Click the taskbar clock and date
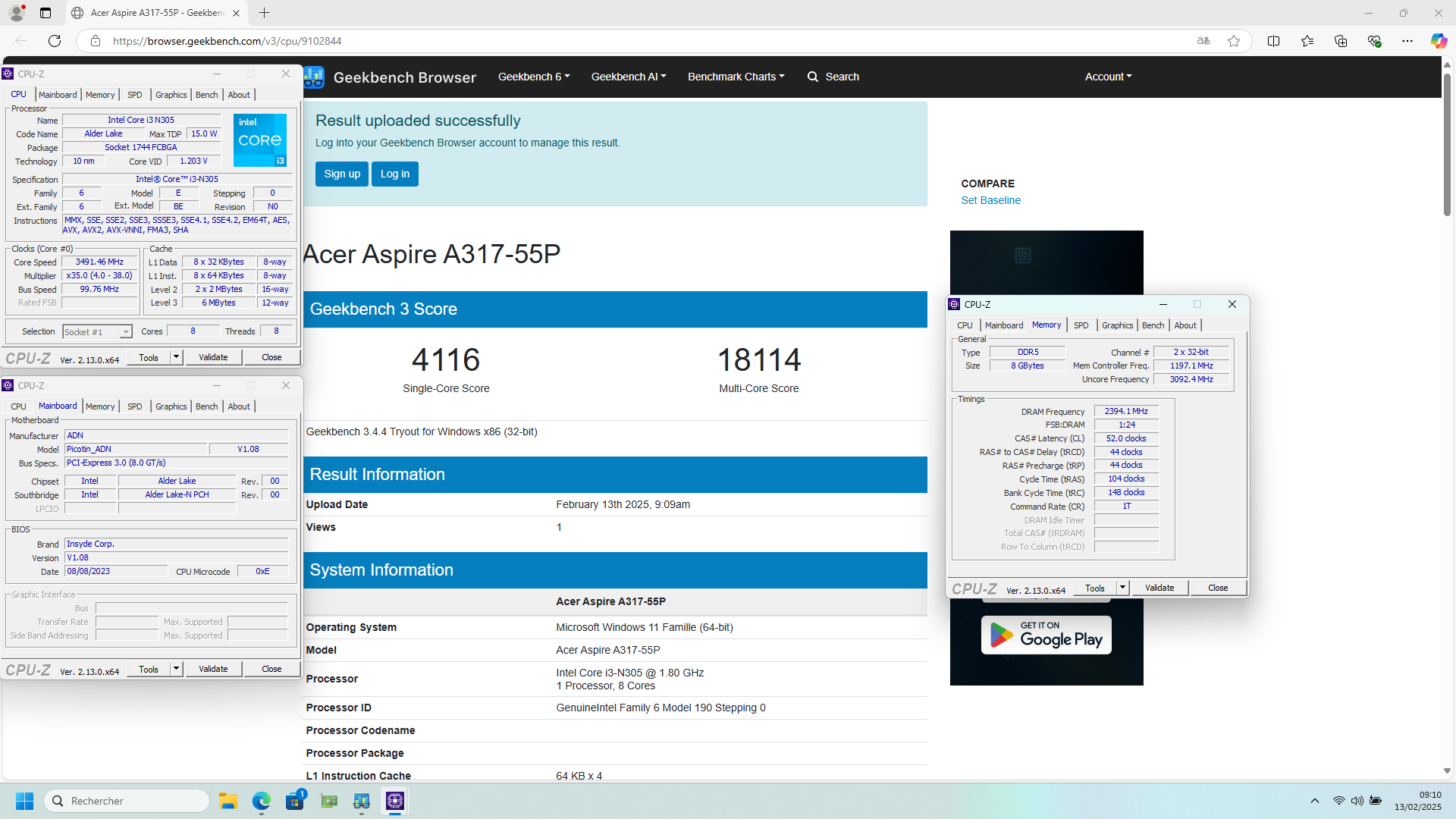The width and height of the screenshot is (1456, 819). tap(1417, 801)
